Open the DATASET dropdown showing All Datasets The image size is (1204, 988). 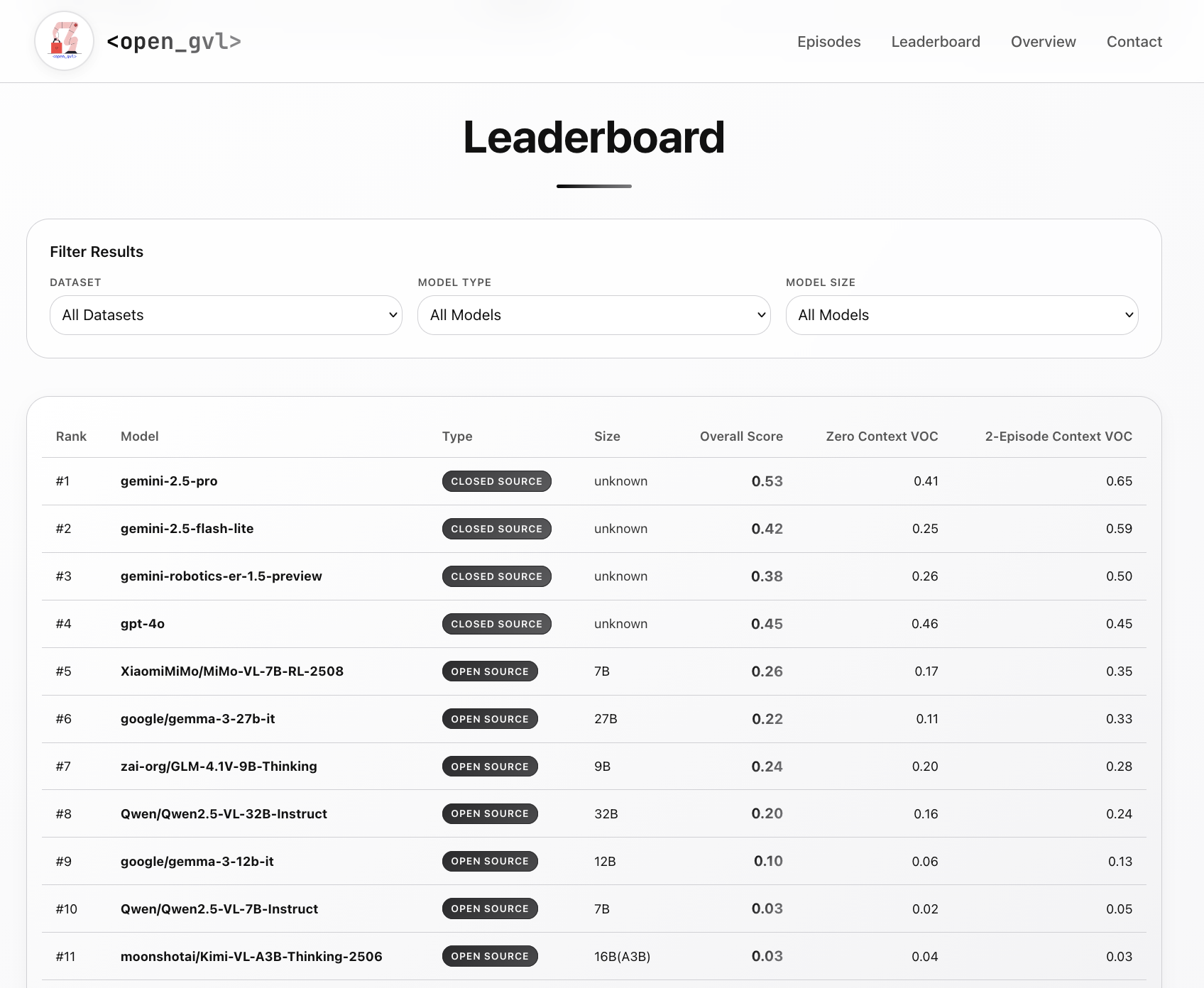[x=226, y=314]
